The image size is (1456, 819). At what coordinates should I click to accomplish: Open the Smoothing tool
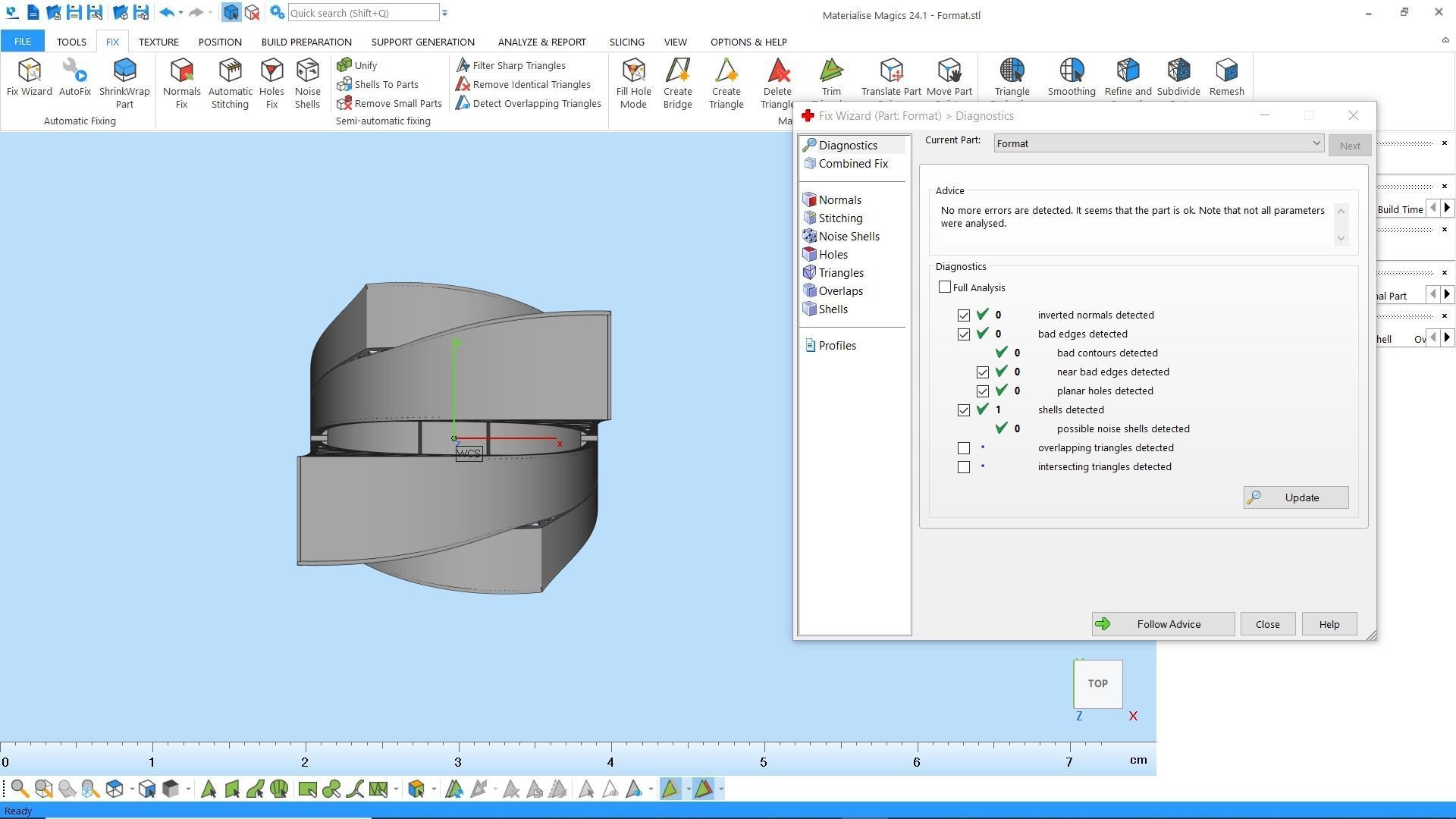[x=1071, y=78]
